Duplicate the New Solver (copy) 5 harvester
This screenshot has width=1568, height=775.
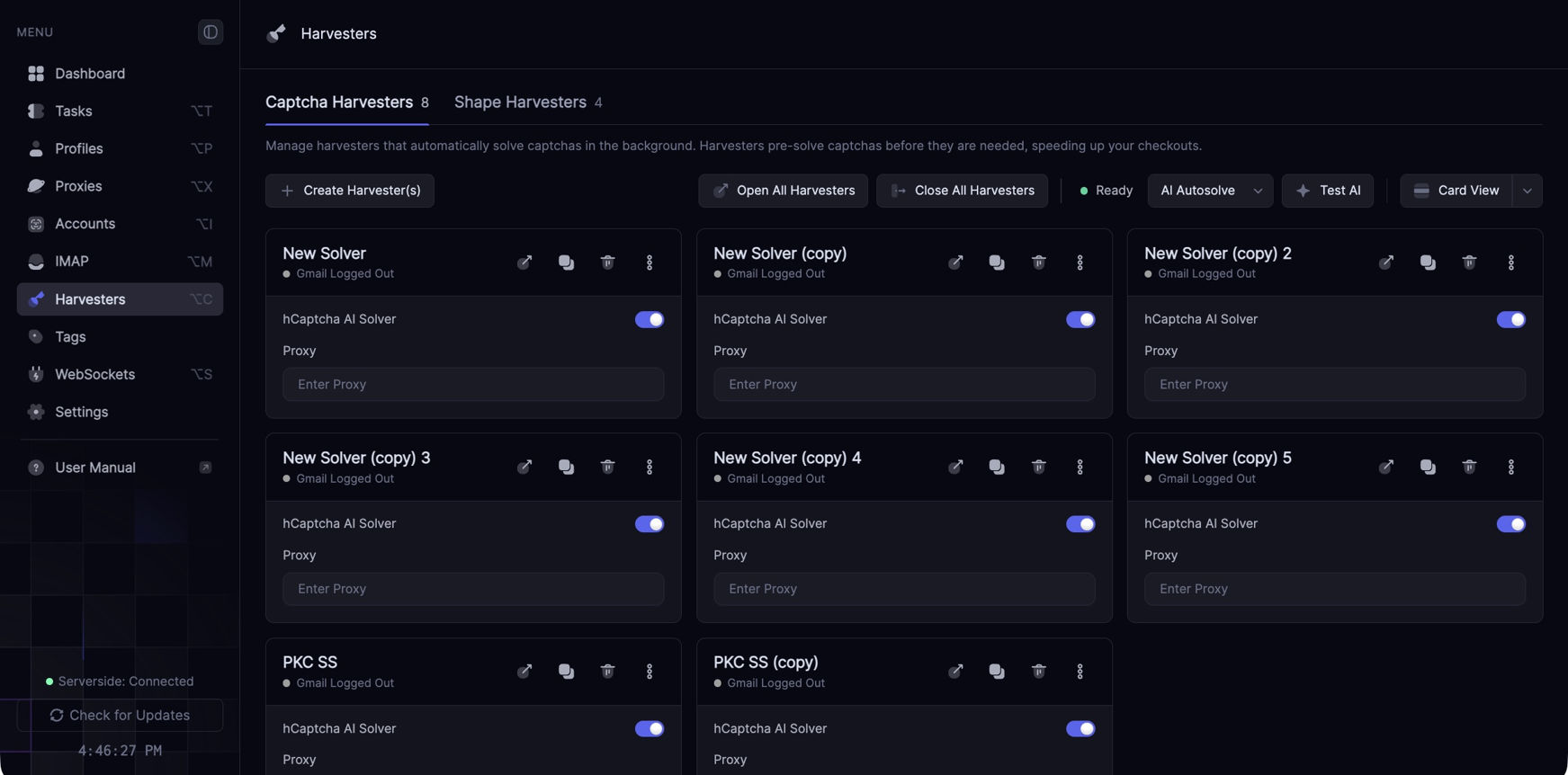pos(1428,468)
